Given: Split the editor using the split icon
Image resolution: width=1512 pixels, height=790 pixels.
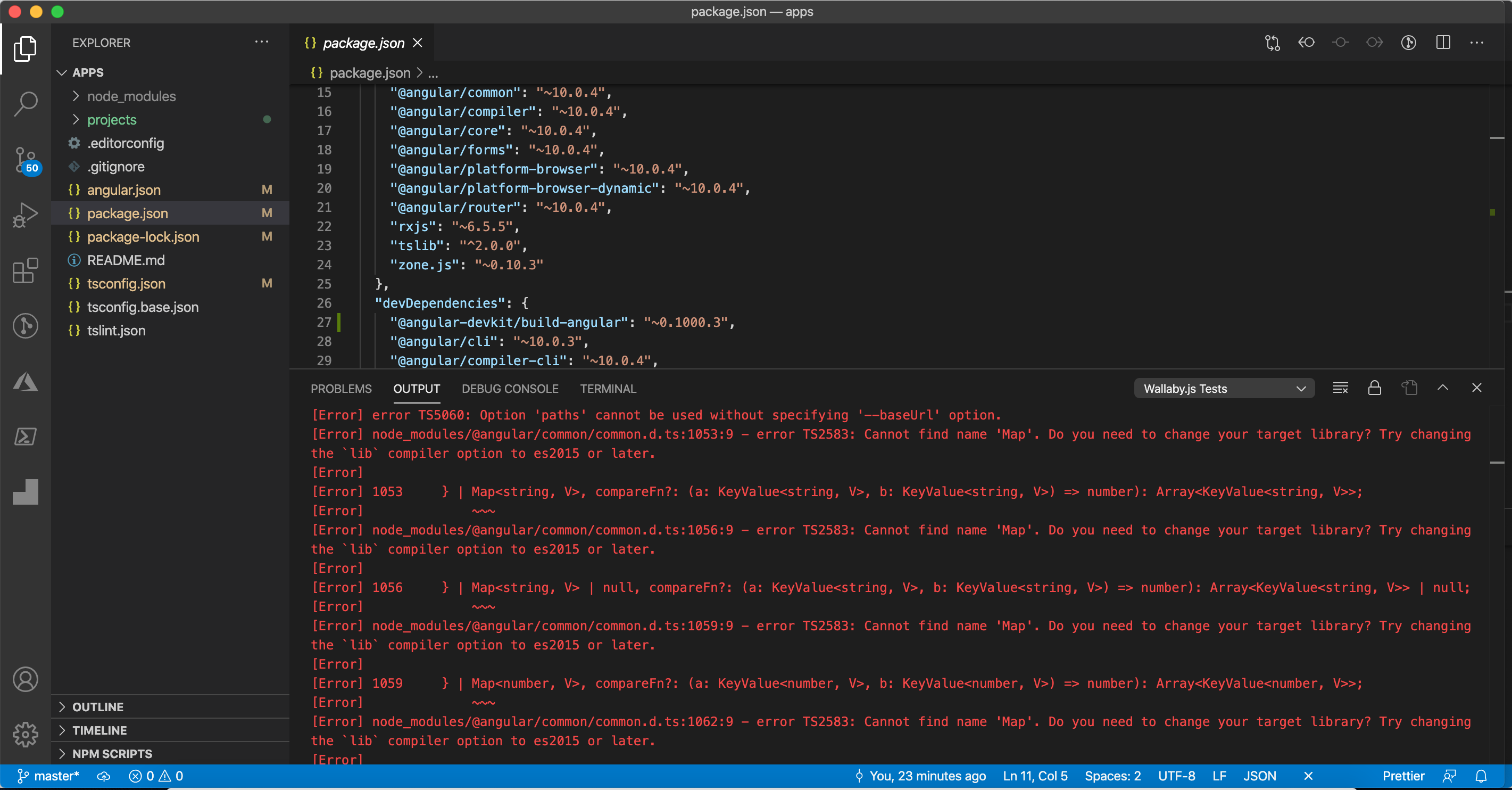Looking at the screenshot, I should pos(1443,42).
